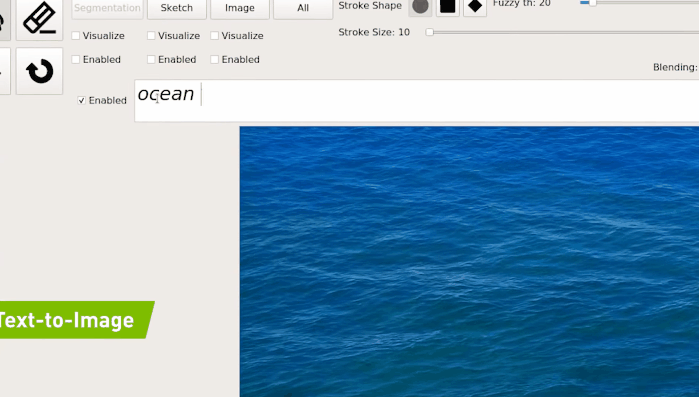Click the Stroke Shape label

(370, 6)
